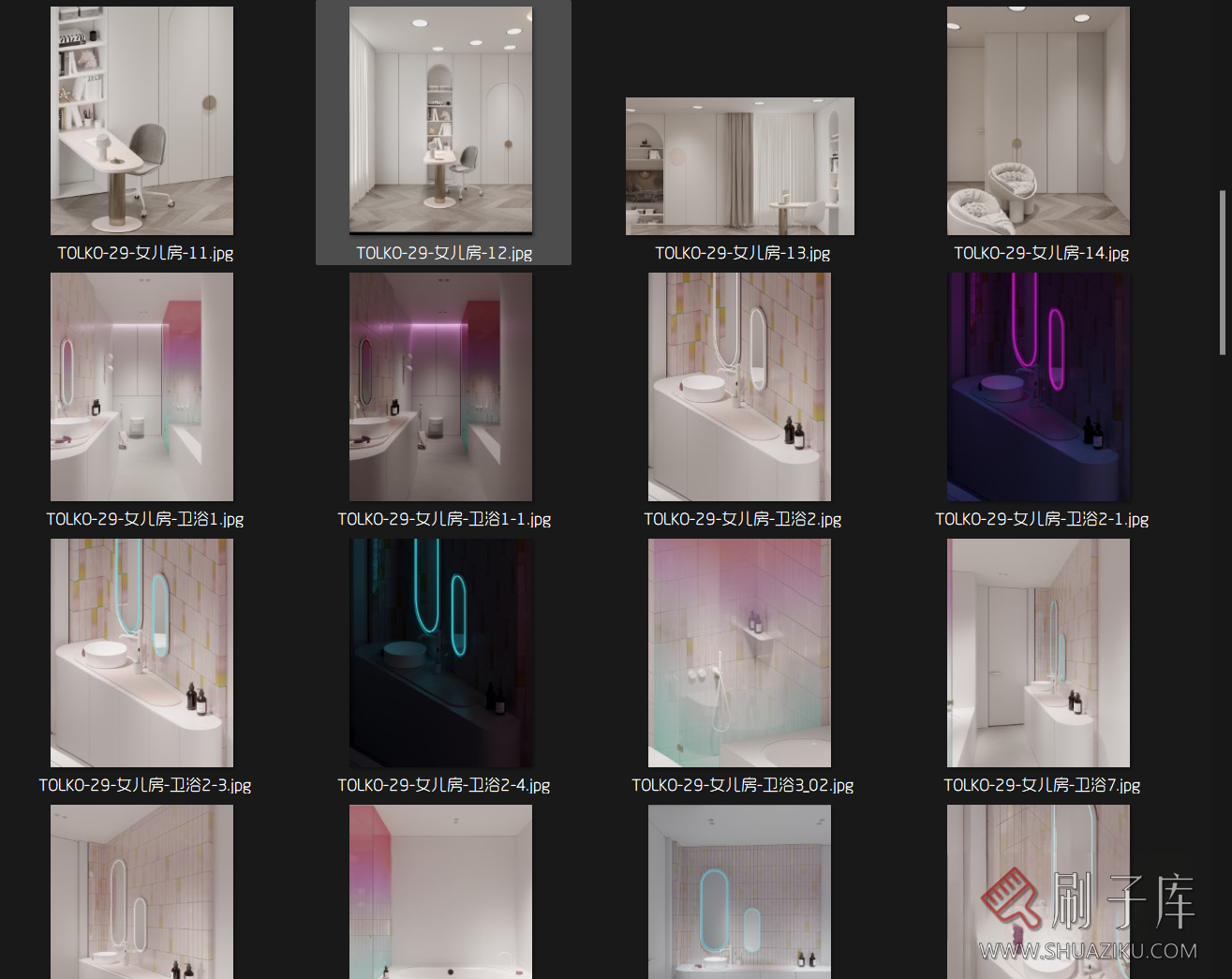The image size is (1232, 979).
Task: Select the bottom oval-mirror bathroom thumbnail
Action: (739, 892)
